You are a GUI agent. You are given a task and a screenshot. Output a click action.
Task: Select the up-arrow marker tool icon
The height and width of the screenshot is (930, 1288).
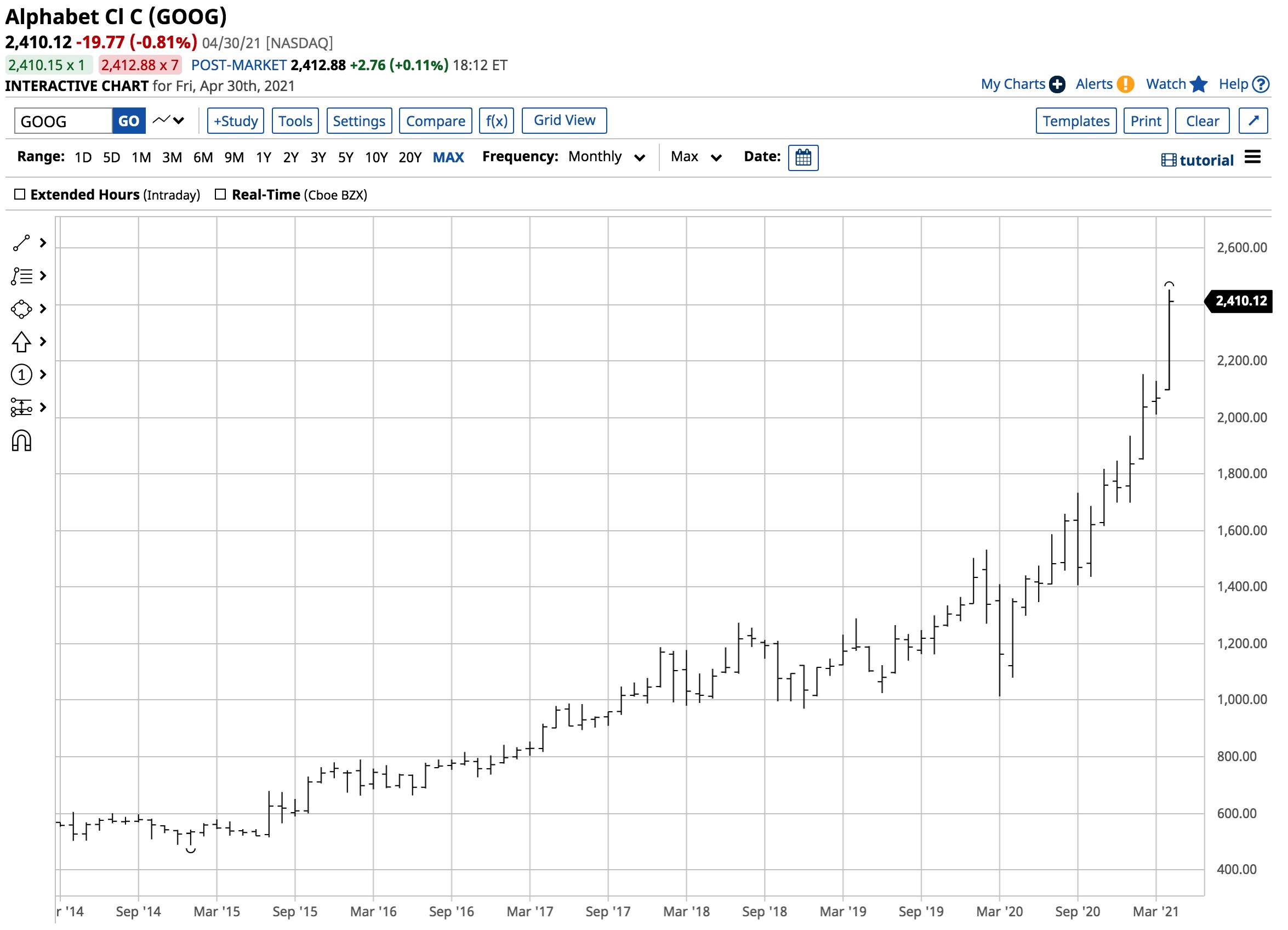(21, 343)
